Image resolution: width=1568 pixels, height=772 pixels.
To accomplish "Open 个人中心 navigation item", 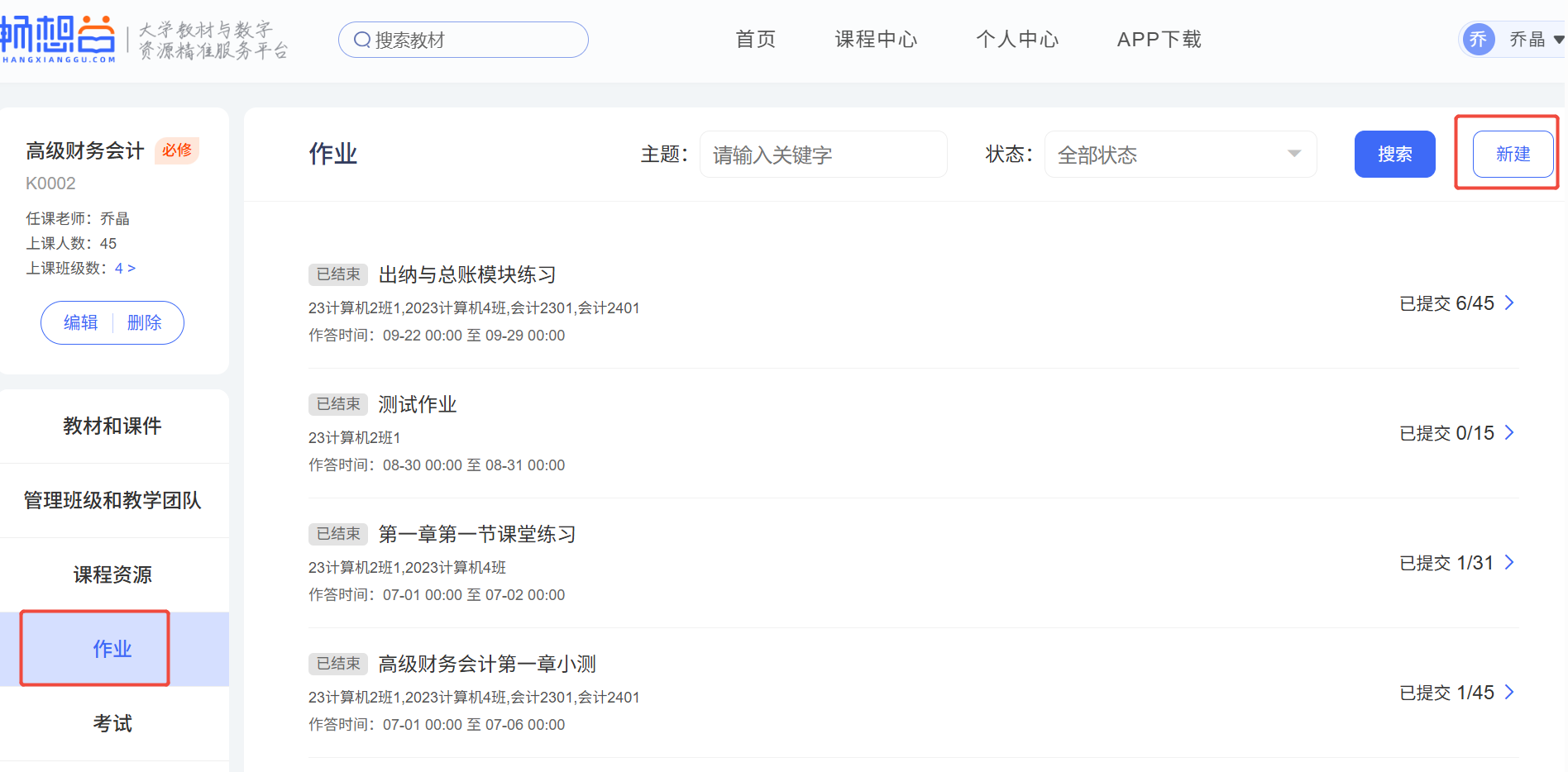I will pyautogui.click(x=1016, y=40).
